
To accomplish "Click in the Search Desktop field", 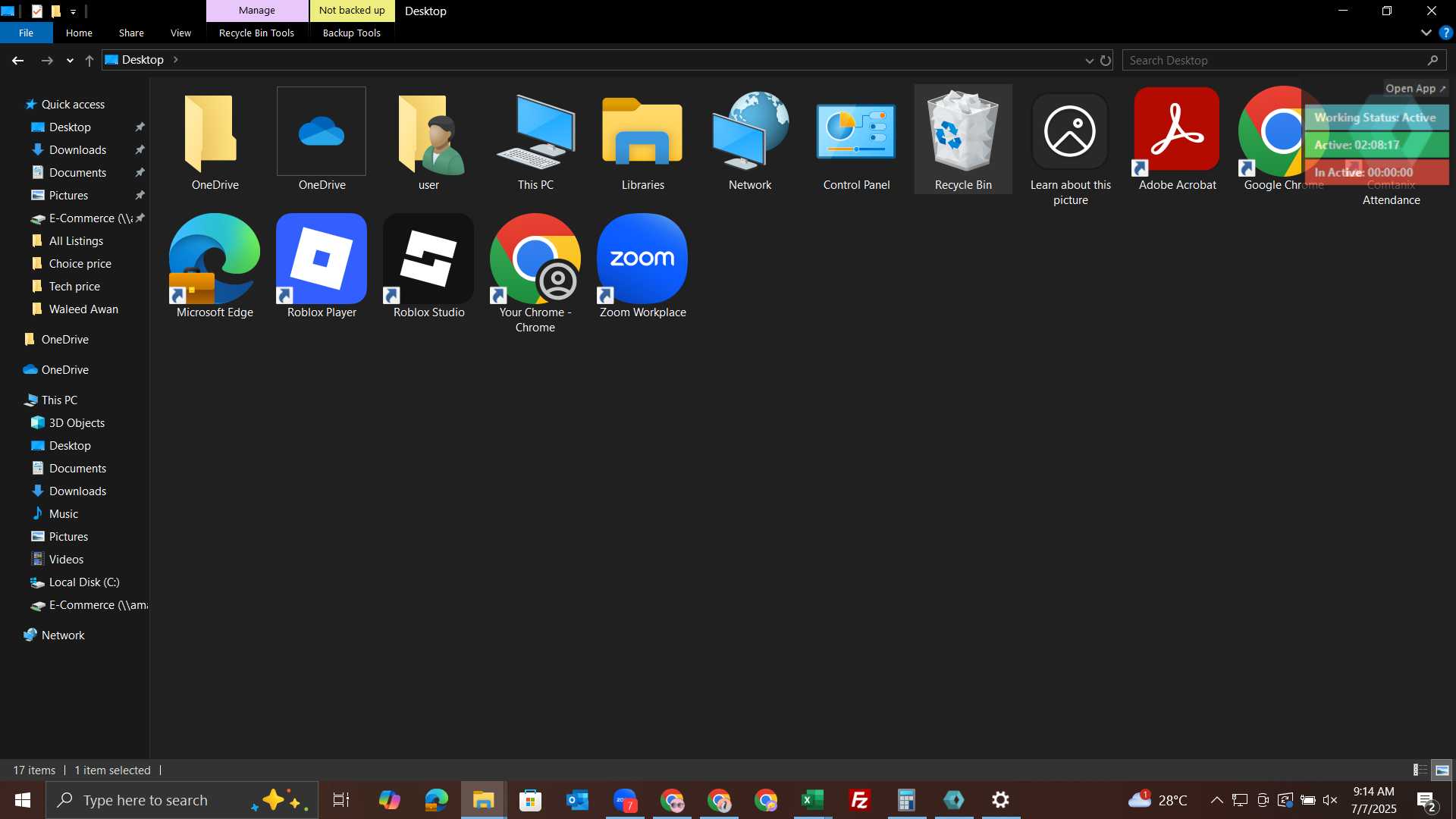I will point(1285,60).
